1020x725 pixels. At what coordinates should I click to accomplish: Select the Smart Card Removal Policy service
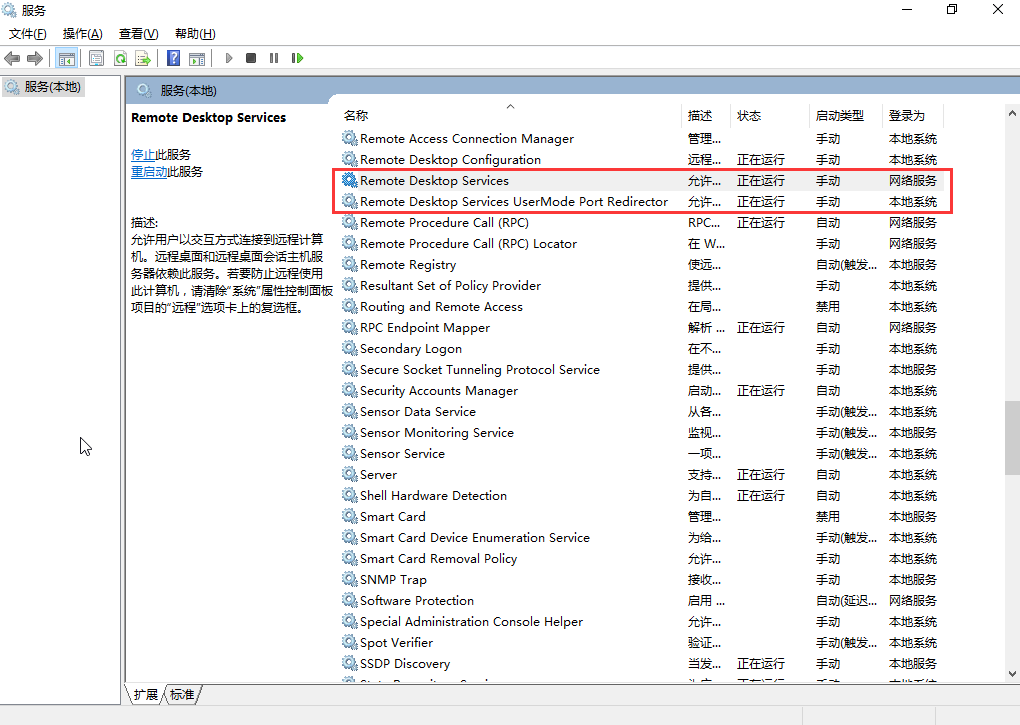tap(641, 559)
